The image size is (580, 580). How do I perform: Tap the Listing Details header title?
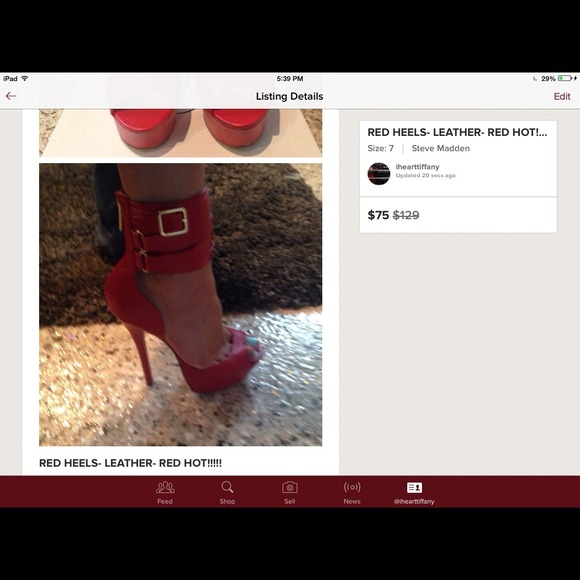tap(290, 96)
